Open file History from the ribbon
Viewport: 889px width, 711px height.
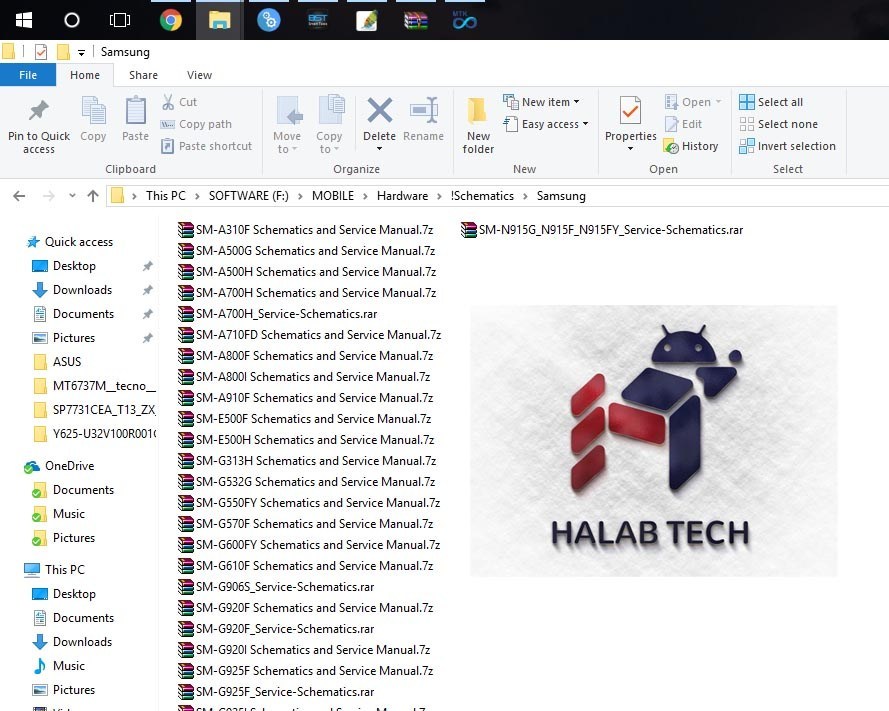(x=691, y=146)
